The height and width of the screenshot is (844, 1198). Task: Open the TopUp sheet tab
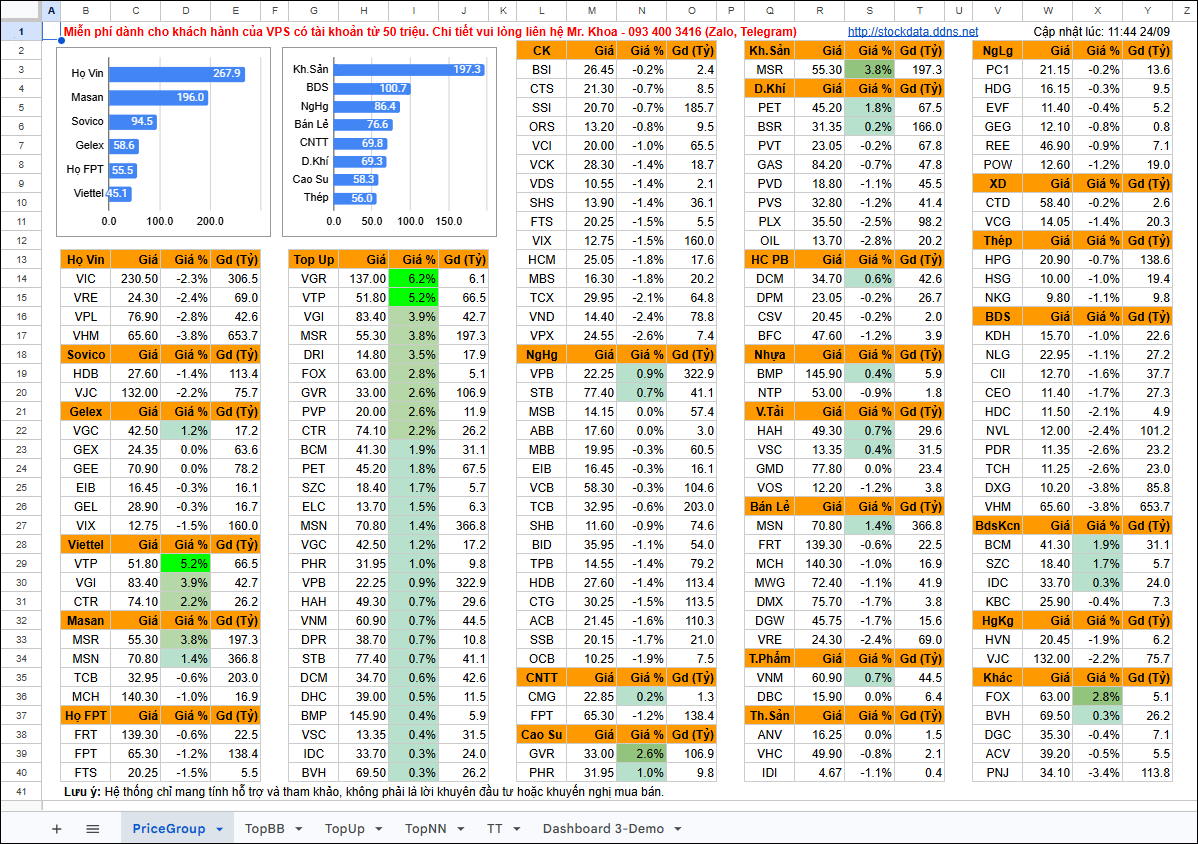pos(345,829)
